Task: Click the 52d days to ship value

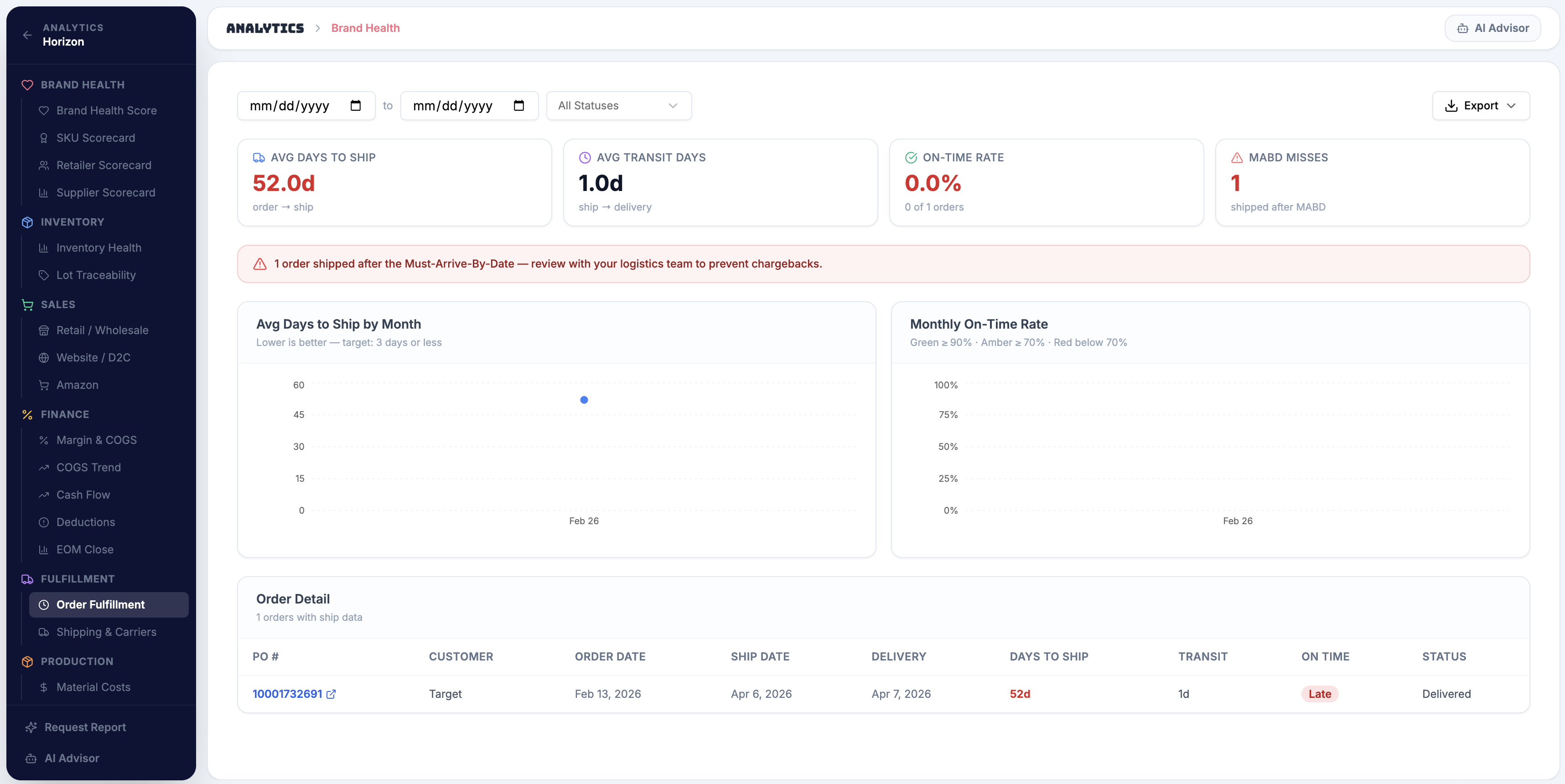Action: [1020, 694]
